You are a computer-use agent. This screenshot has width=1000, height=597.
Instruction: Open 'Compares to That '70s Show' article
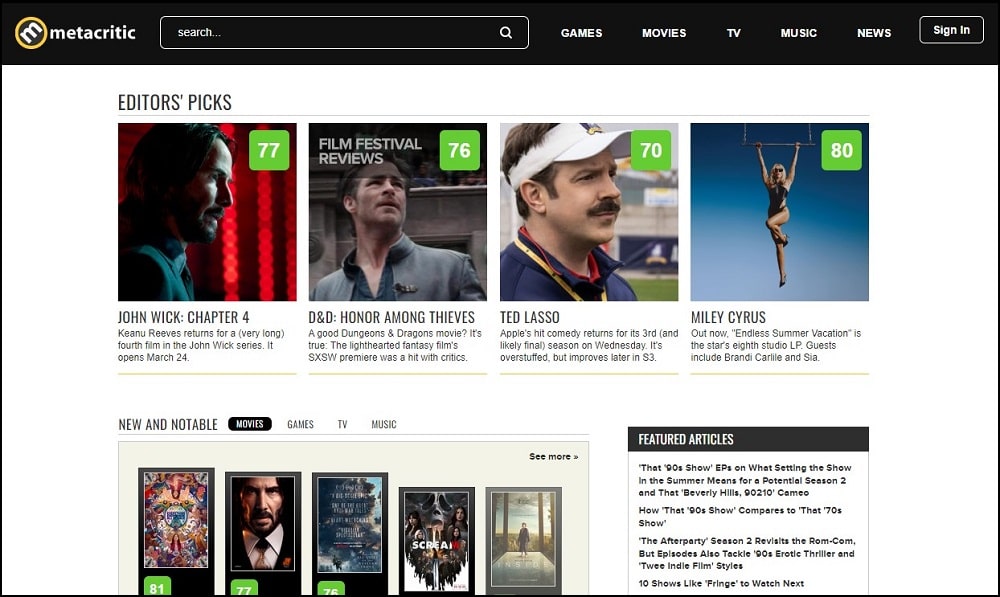(x=740, y=517)
